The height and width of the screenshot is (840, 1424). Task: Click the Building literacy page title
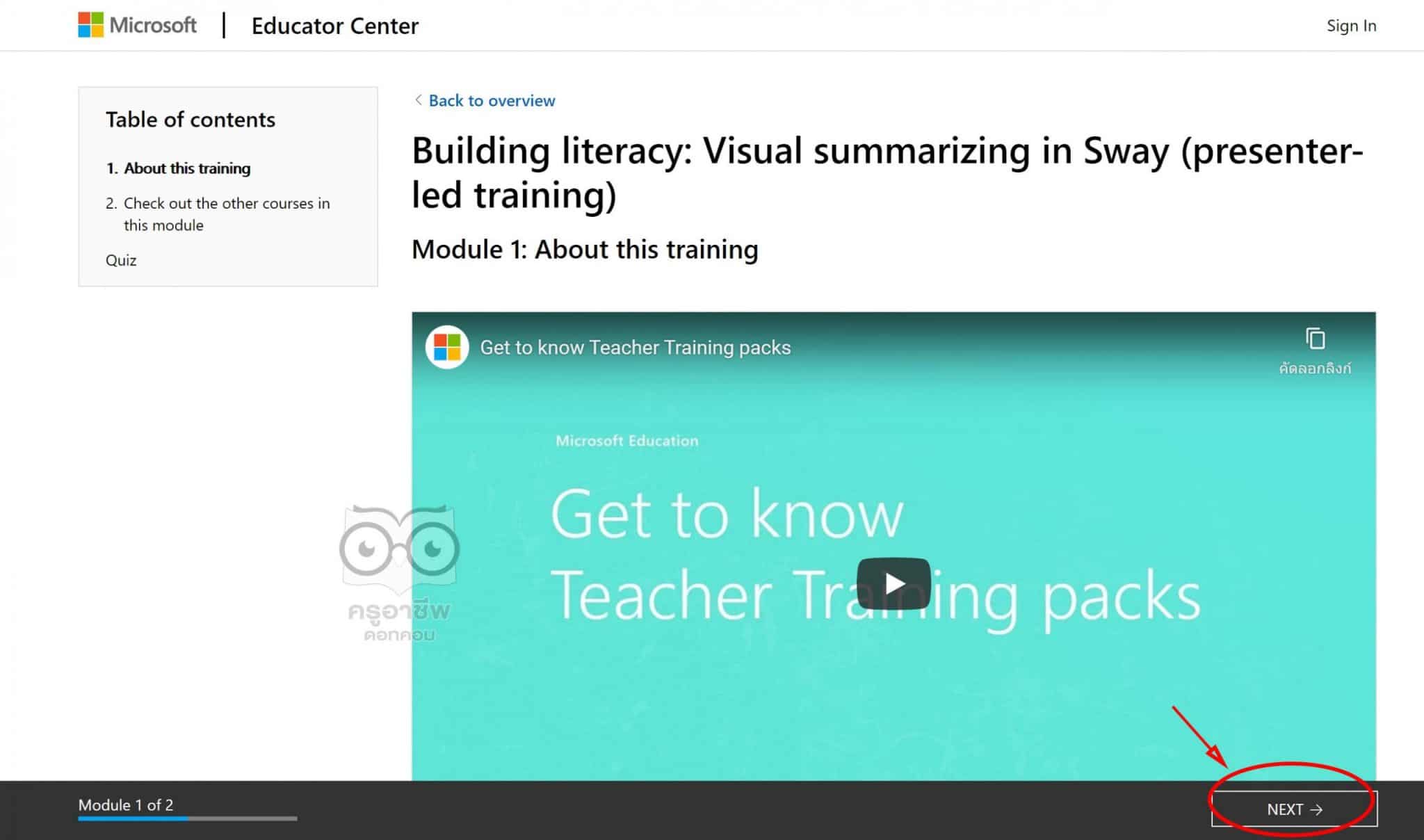click(x=888, y=172)
